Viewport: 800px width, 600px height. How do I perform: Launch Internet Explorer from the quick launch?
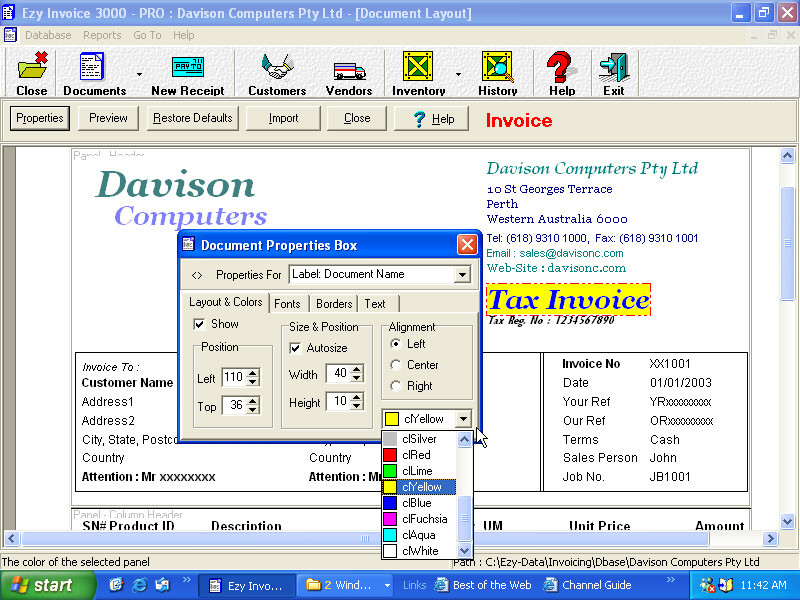click(x=139, y=585)
